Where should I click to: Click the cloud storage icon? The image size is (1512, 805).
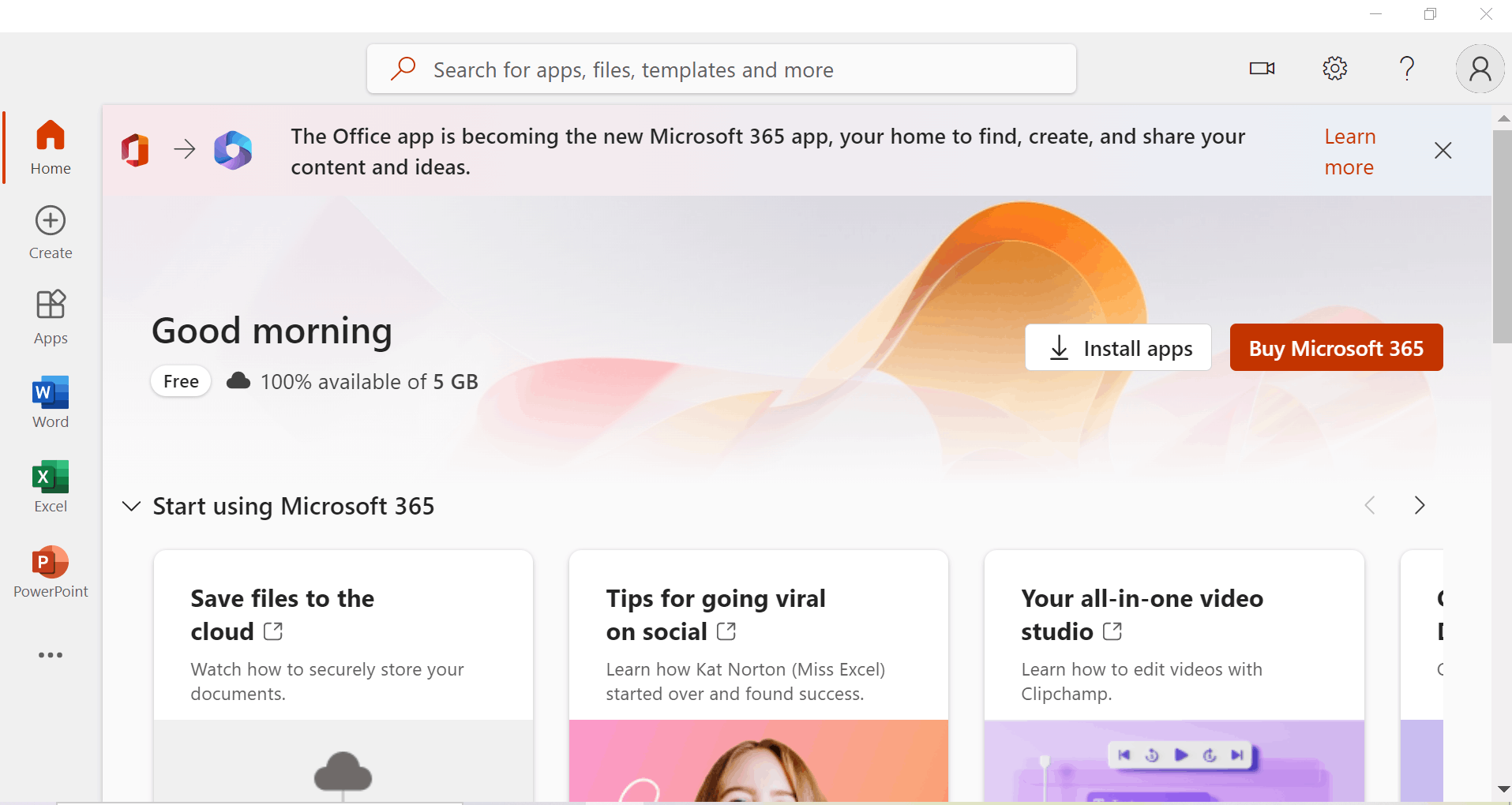(238, 381)
